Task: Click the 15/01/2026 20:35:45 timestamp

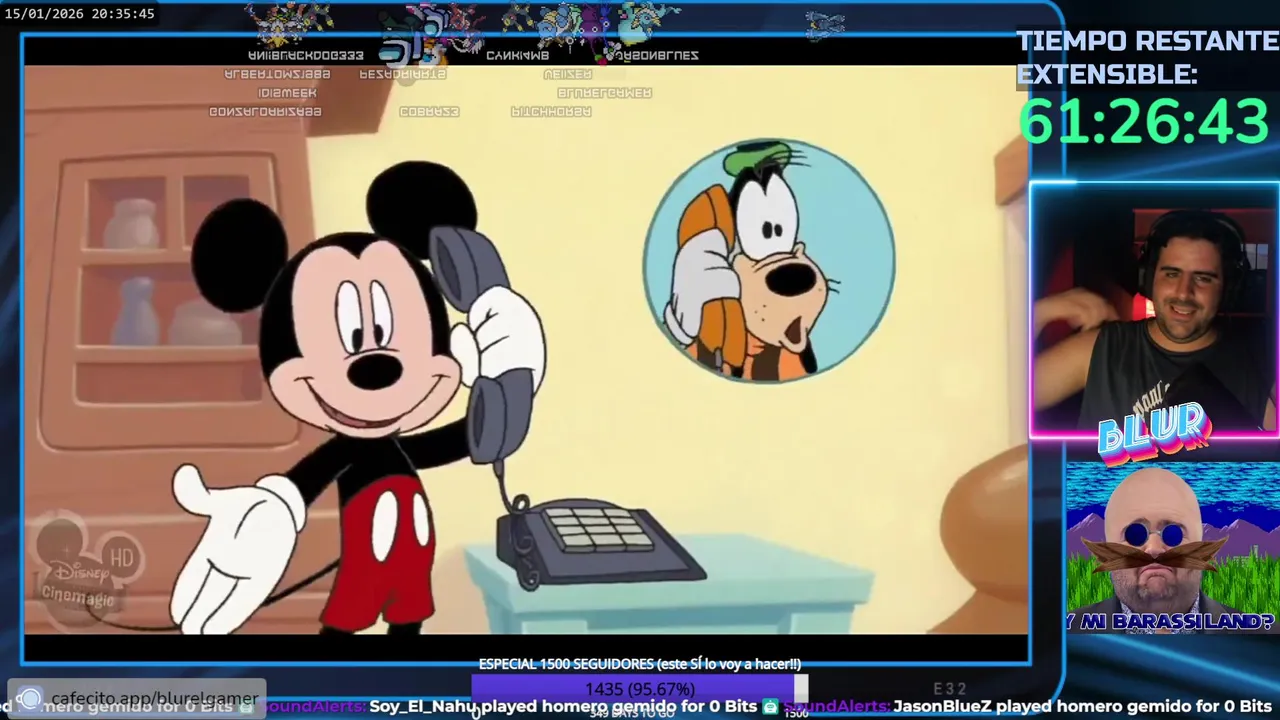Action: pos(80,14)
